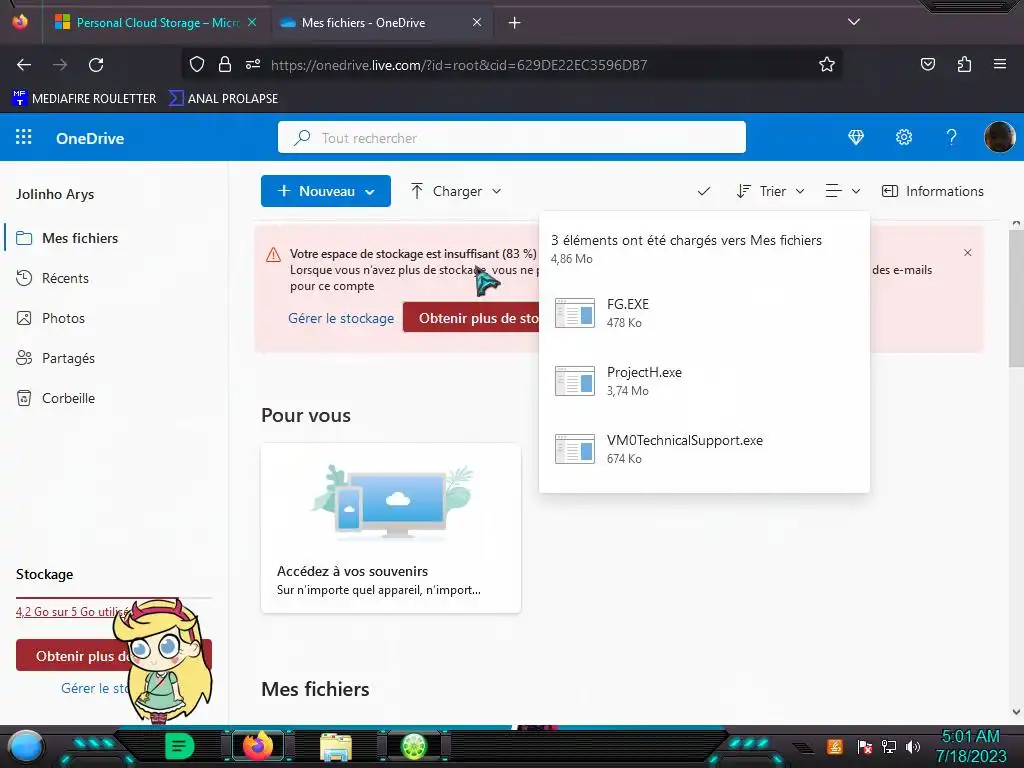Open the second bookmark in bookmarks bar
Screen dimensions: 1024x768
click(x=223, y=99)
